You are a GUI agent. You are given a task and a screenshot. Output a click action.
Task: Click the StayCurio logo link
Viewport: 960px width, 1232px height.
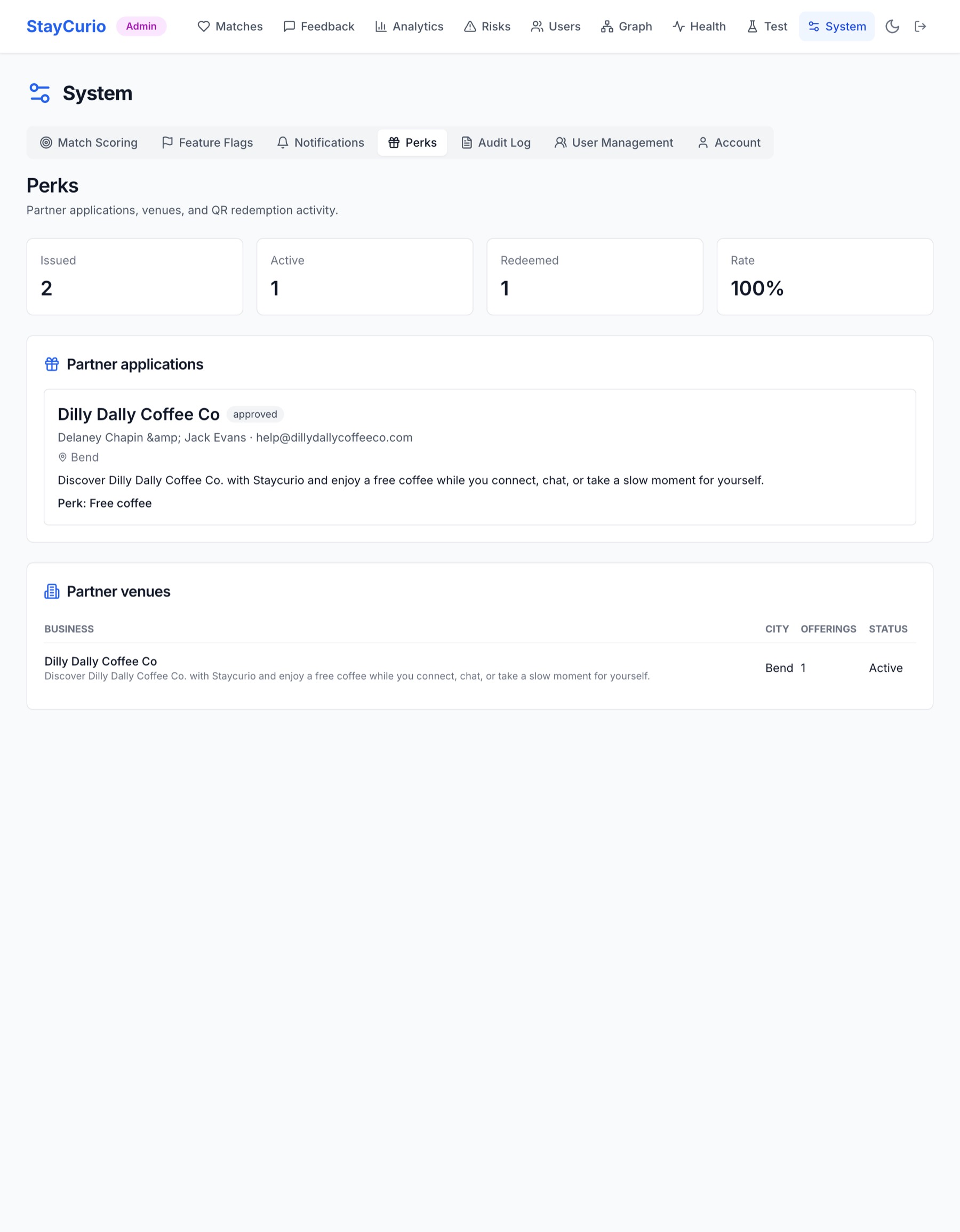coord(66,27)
